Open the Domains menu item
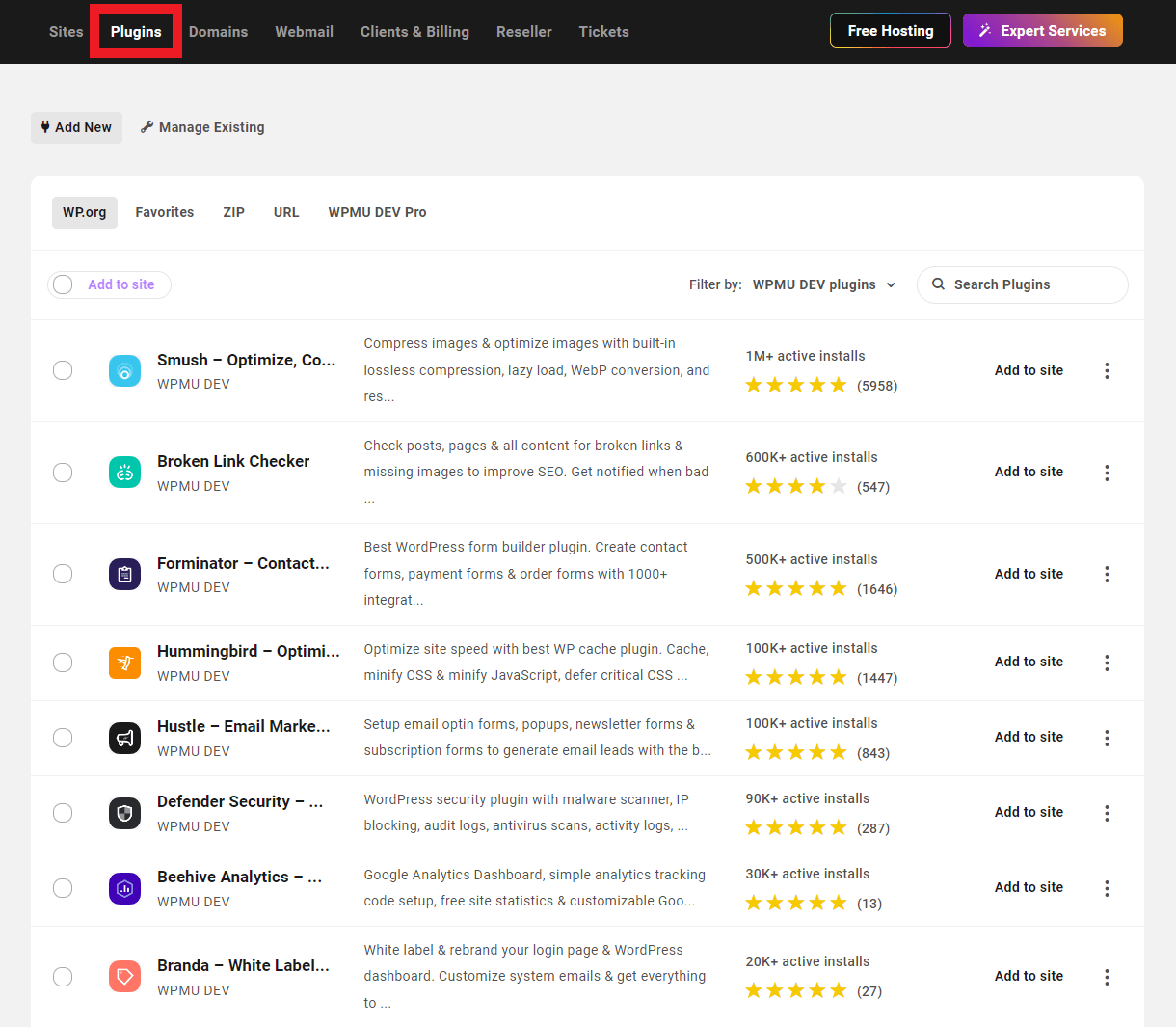Viewport: 1176px width, 1027px height. click(218, 32)
